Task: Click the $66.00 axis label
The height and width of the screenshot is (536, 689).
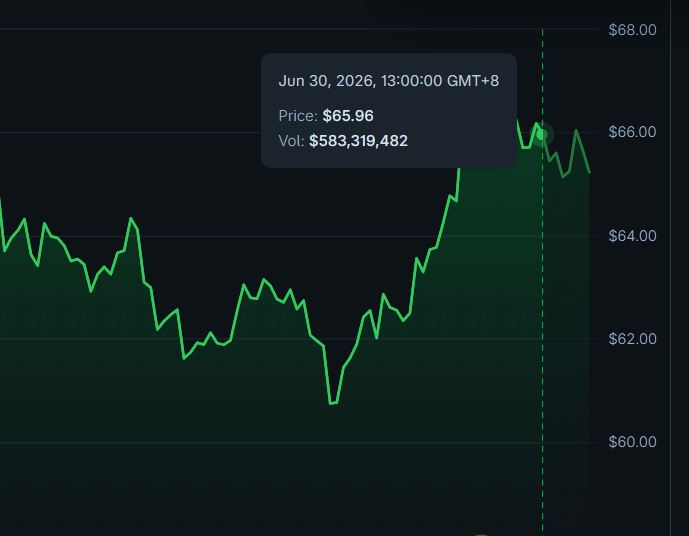Action: pos(632,132)
